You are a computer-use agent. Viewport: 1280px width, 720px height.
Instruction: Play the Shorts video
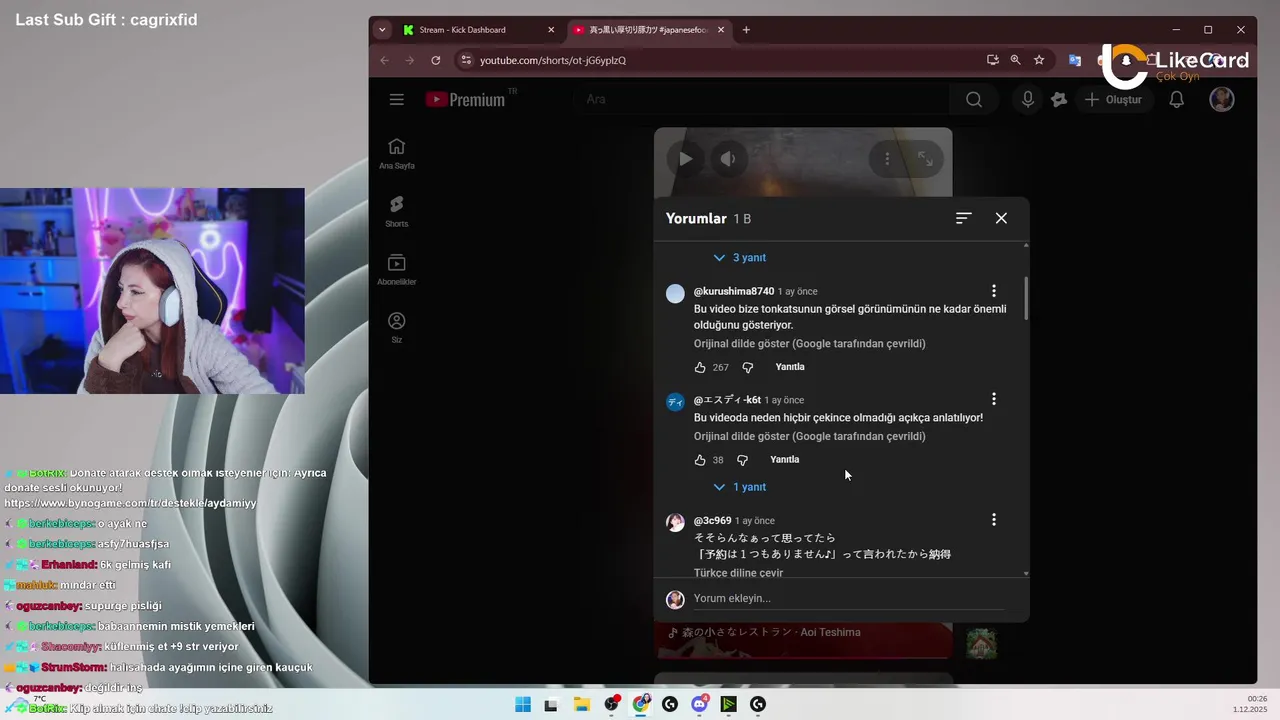tap(686, 158)
